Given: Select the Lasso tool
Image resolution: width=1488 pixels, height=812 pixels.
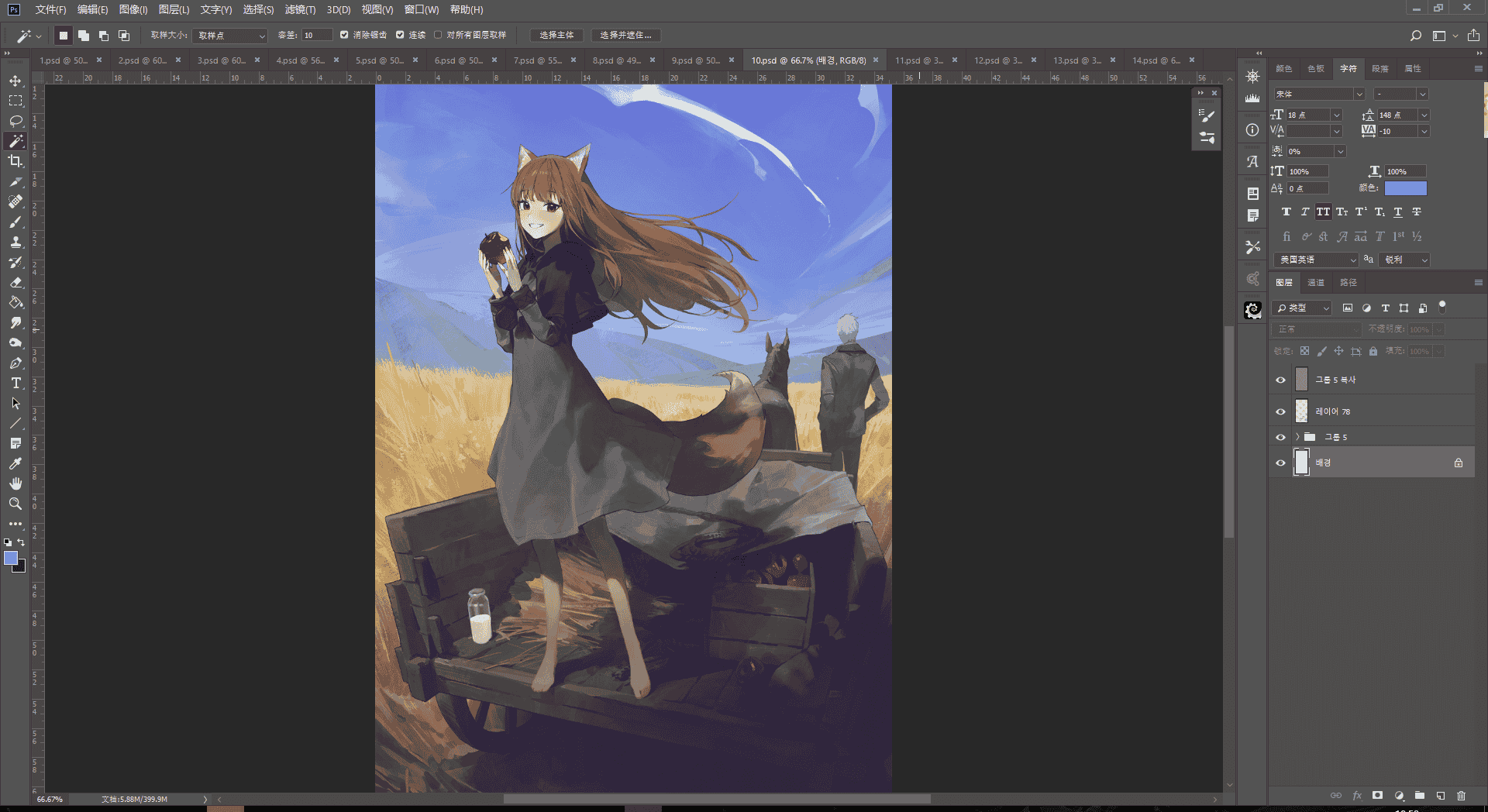Looking at the screenshot, I should click(x=15, y=121).
